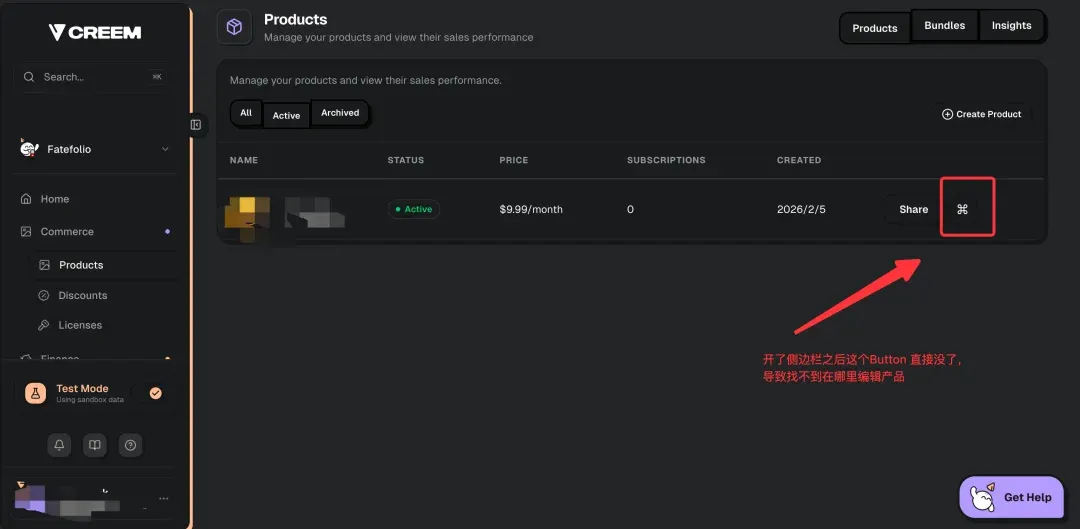
Task: Open the account three-dots menu
Action: (164, 498)
